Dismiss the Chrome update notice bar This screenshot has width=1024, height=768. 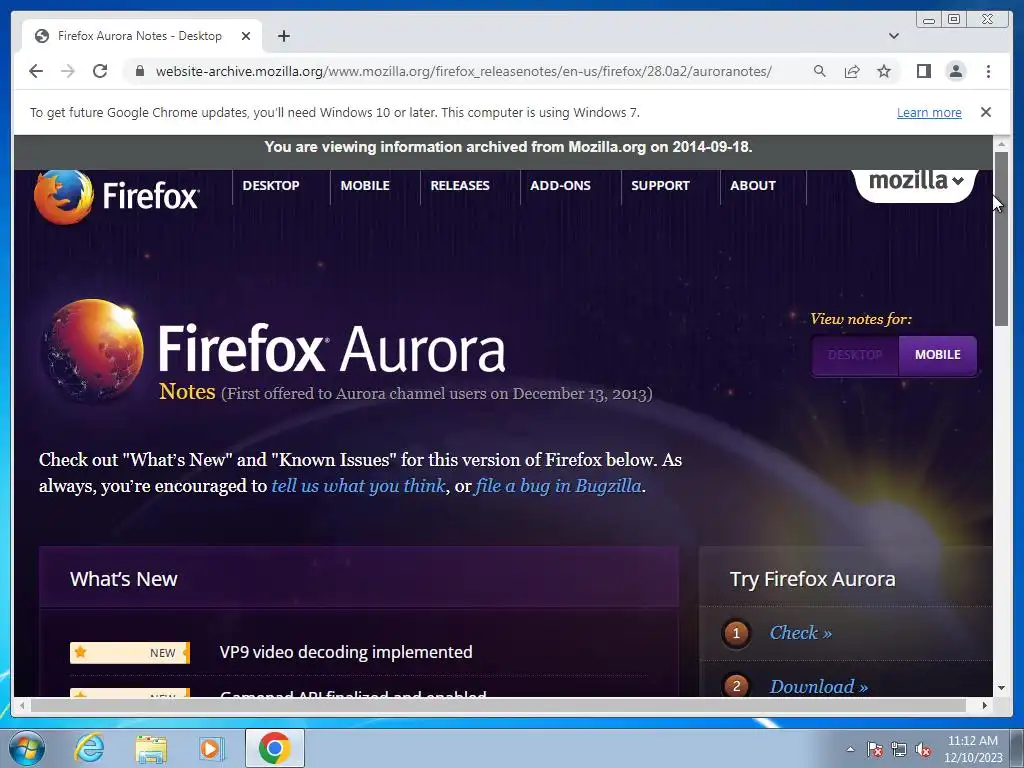985,112
